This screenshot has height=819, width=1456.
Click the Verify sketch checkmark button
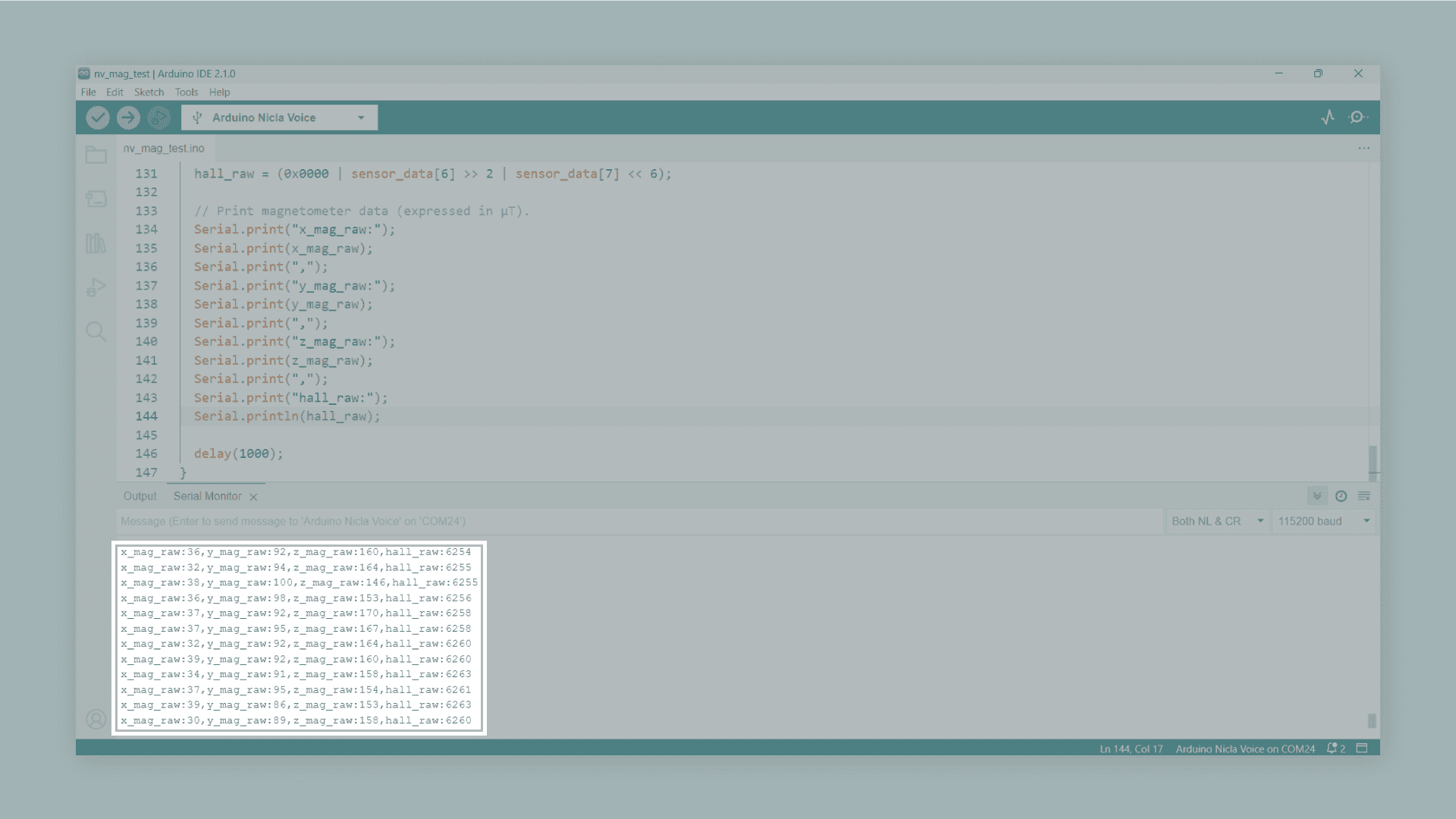tap(98, 118)
